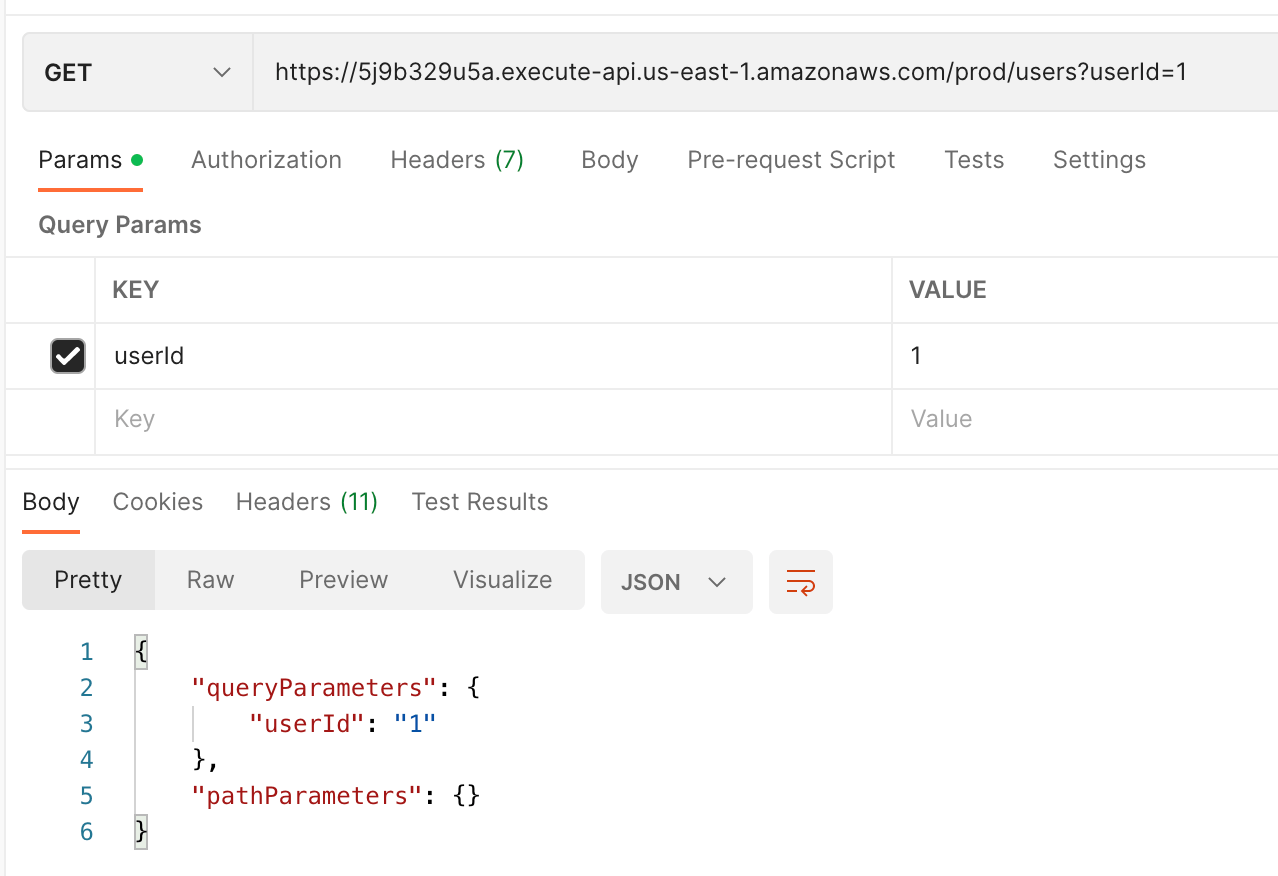Select the Pretty response view
Screen dimensions: 1278x876
tap(88, 580)
